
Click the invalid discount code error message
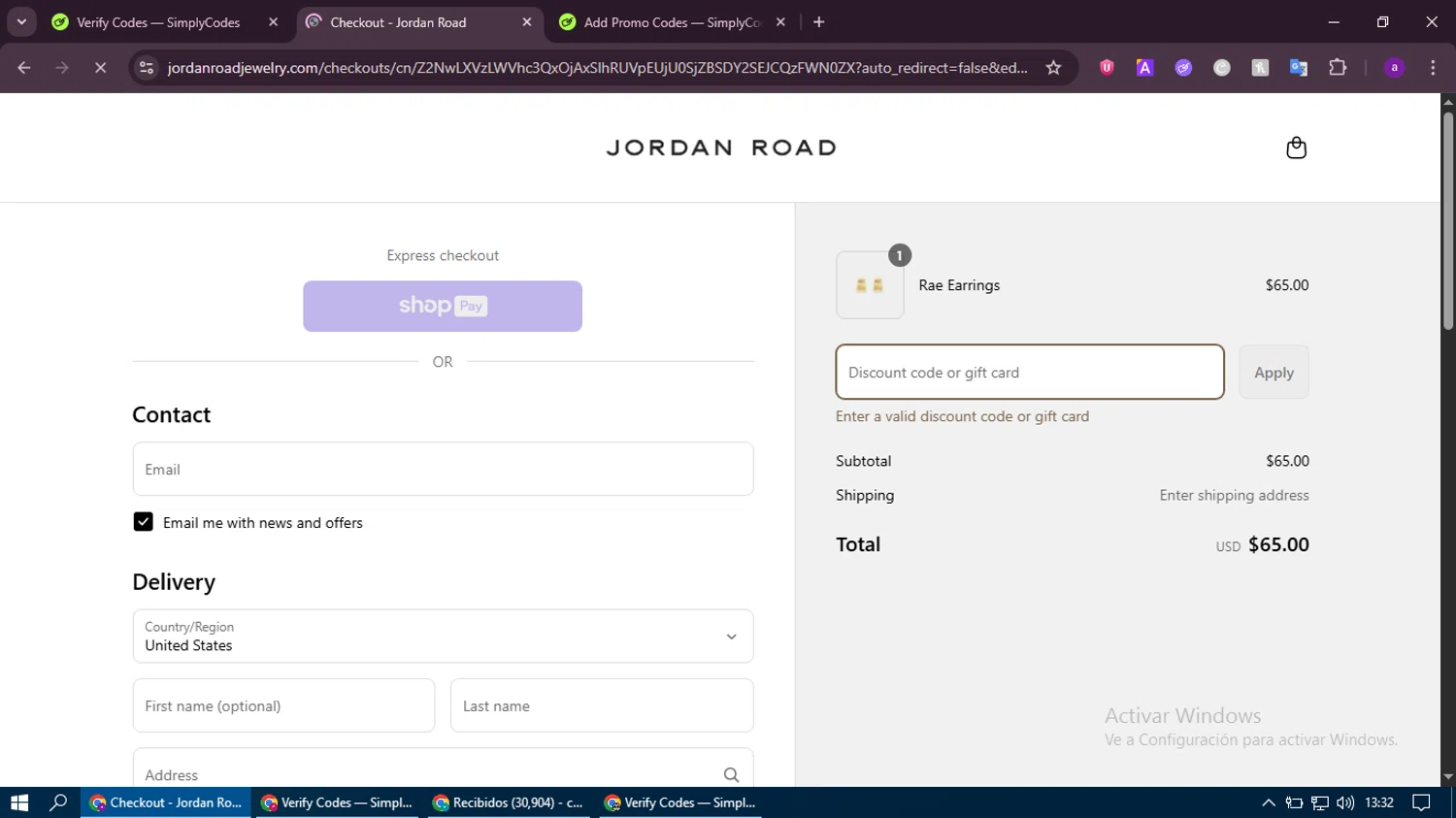pos(962,416)
